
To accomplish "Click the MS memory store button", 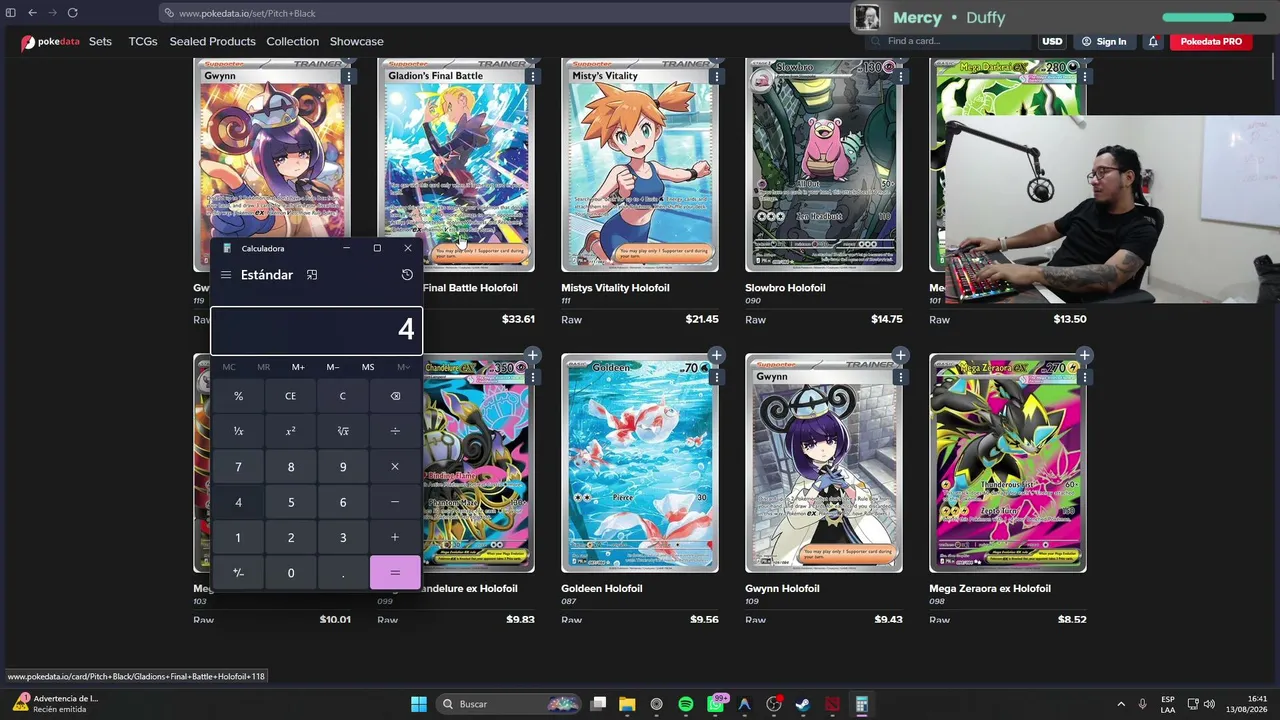I will [368, 367].
